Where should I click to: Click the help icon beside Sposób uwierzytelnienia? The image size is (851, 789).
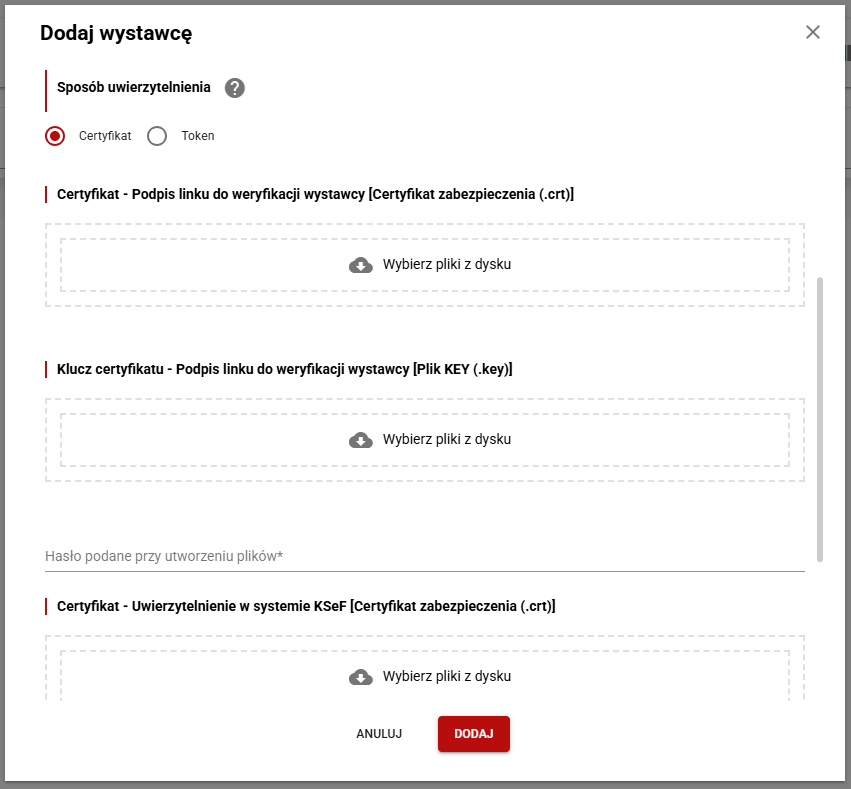[x=235, y=88]
